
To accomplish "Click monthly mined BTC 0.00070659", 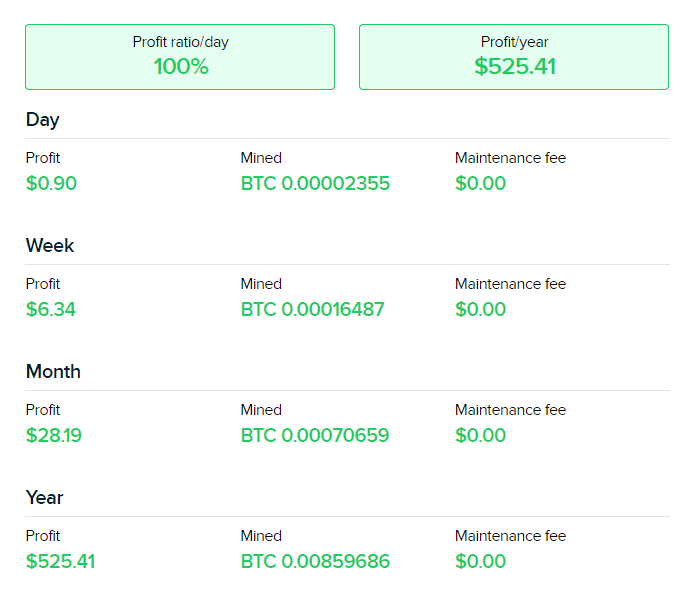I will pos(315,436).
